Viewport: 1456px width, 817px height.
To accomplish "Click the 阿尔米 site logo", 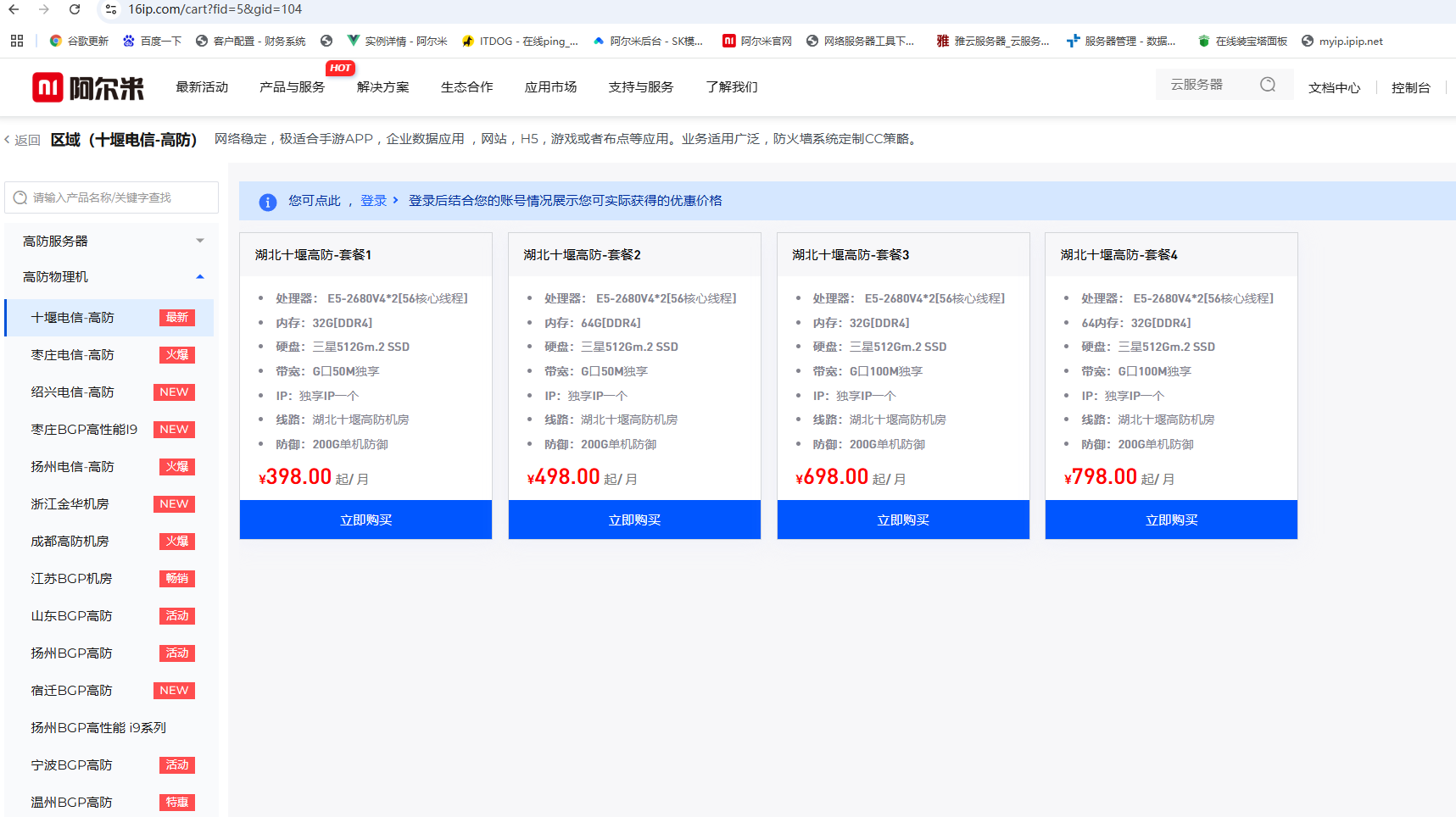I will (88, 87).
